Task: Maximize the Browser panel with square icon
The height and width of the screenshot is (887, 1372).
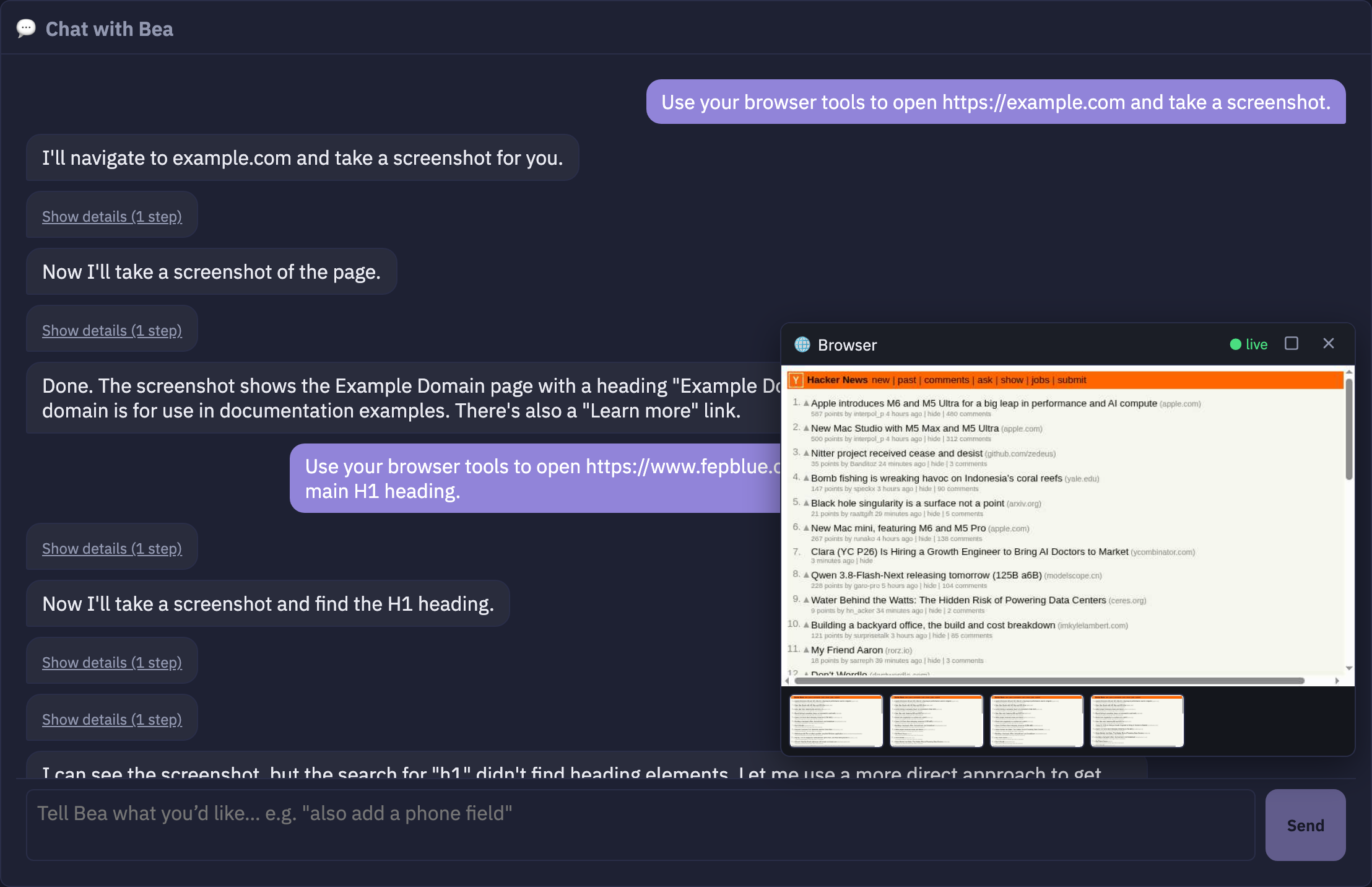Action: click(x=1292, y=344)
